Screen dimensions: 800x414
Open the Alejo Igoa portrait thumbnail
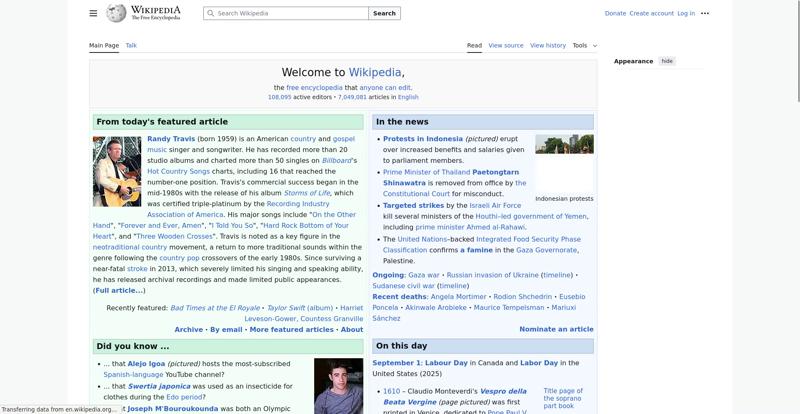(338, 386)
